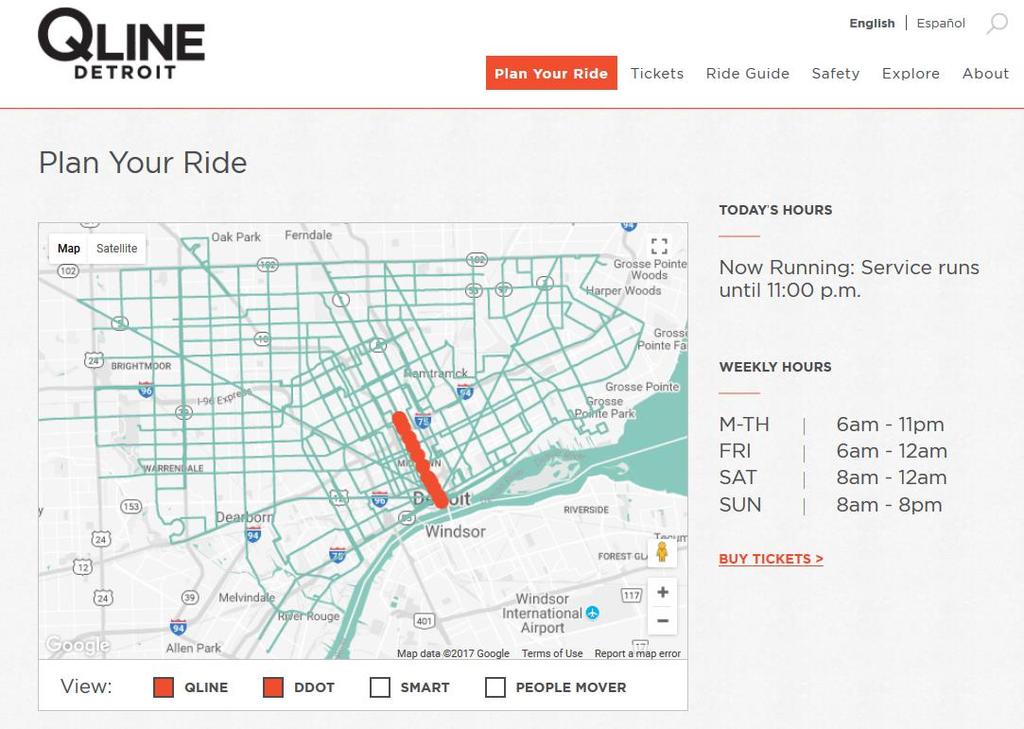Click Report a map error link
This screenshot has width=1024, height=729.
[637, 653]
